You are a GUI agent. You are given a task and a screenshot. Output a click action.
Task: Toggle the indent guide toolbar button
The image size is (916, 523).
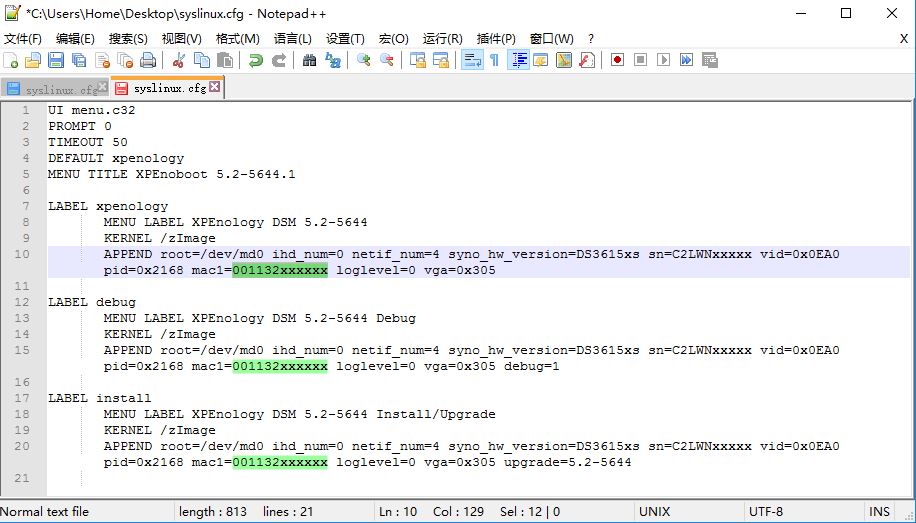click(x=519, y=60)
